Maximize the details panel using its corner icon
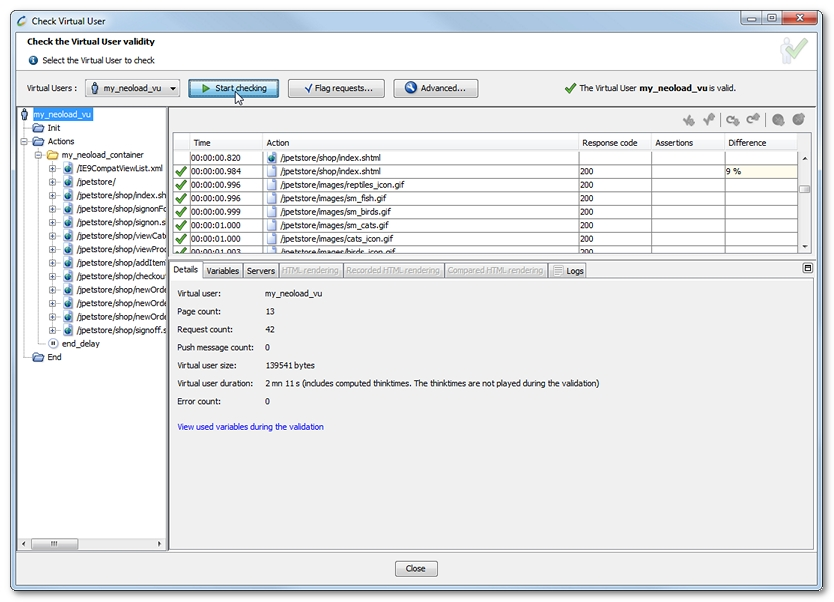 coord(807,268)
